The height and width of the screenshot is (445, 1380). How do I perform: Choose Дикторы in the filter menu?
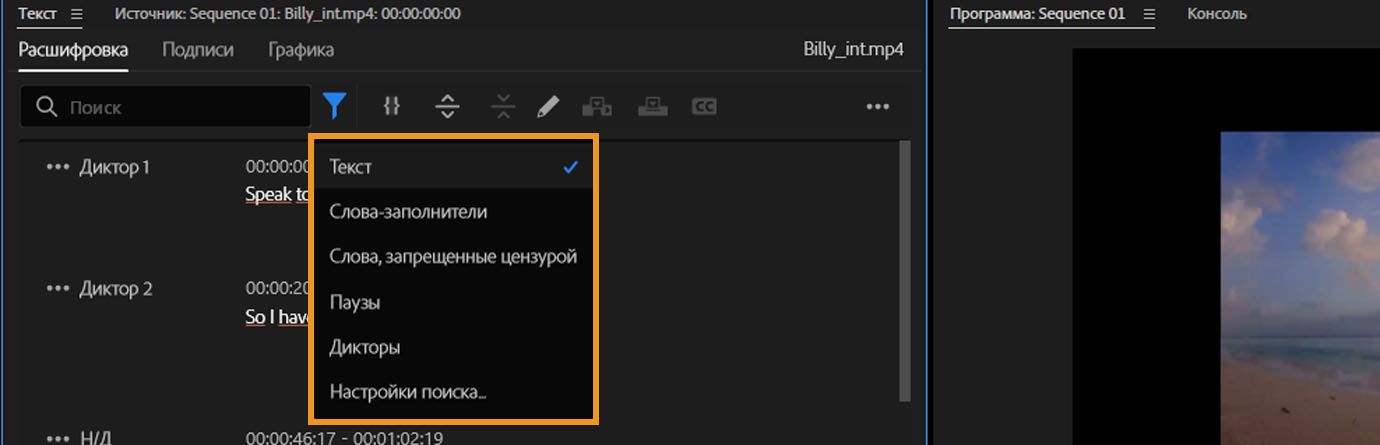(454, 347)
